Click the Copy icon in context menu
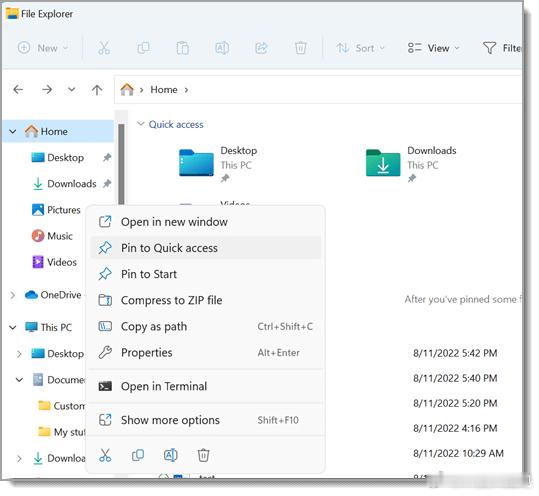539x496 pixels. [x=138, y=455]
